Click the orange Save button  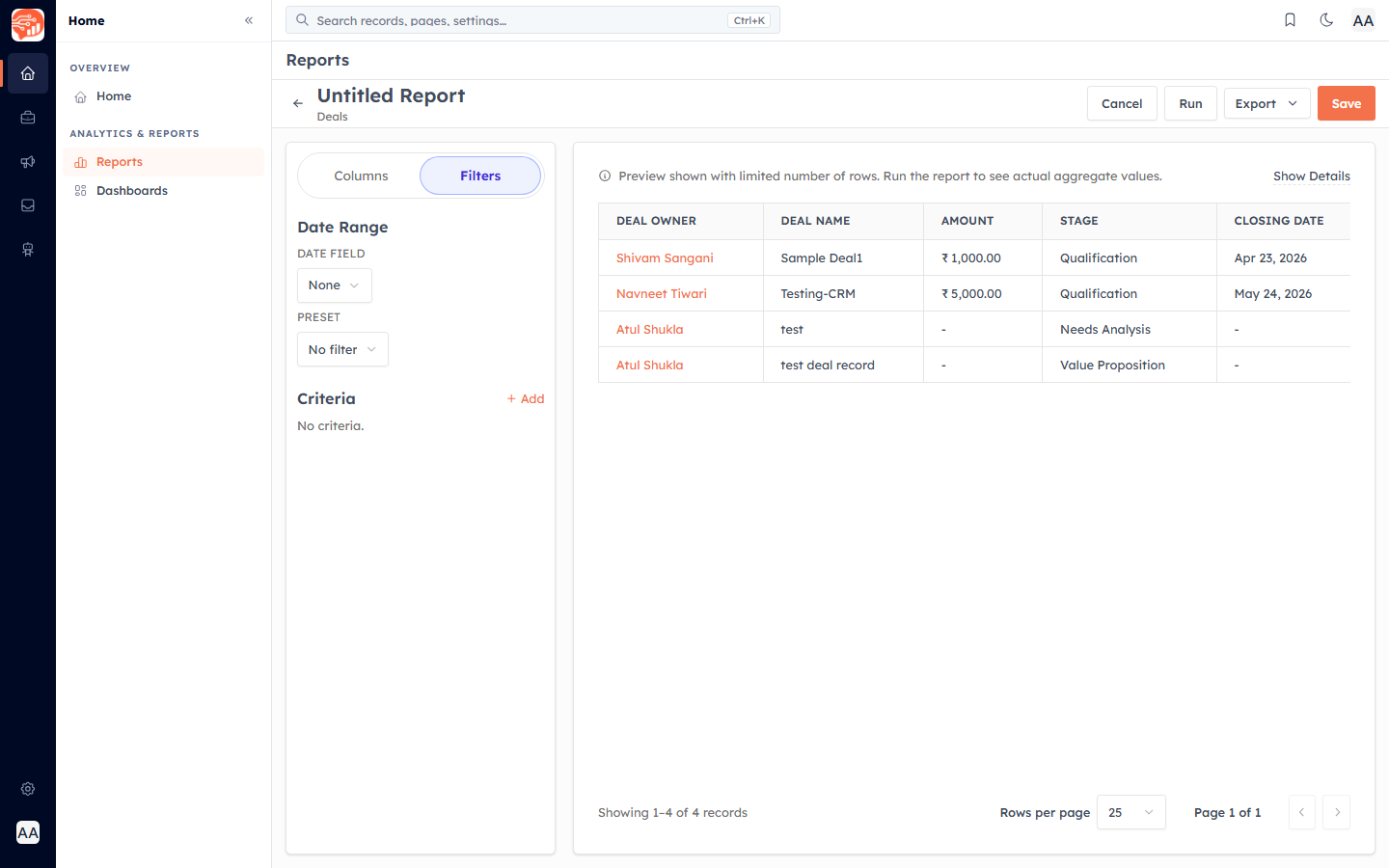[x=1347, y=103]
